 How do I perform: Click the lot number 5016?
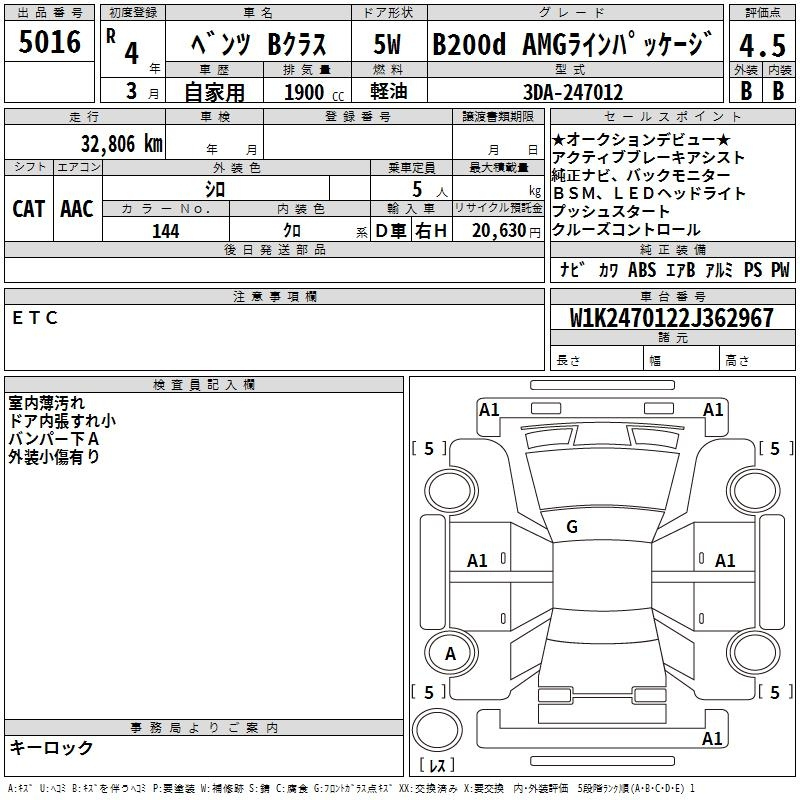[x=49, y=43]
